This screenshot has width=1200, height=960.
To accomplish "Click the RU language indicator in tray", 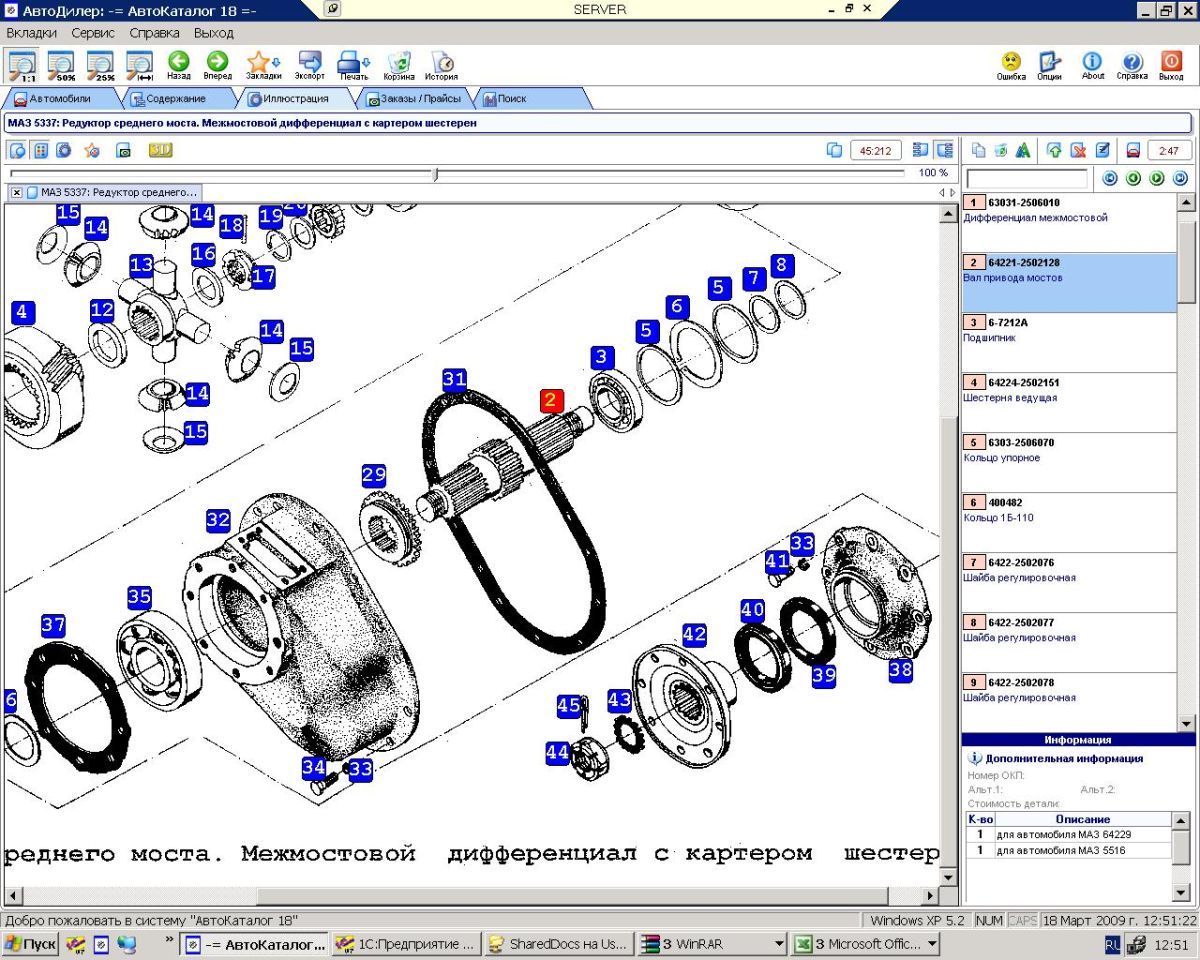I will click(x=1112, y=944).
